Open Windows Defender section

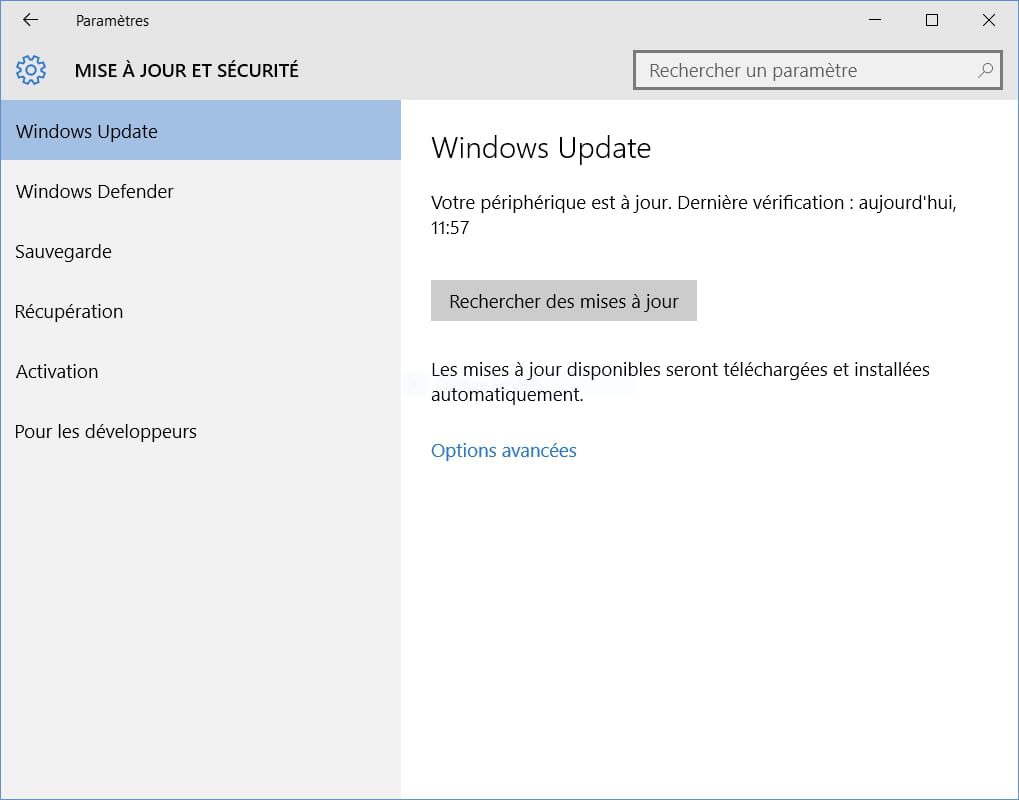(201, 191)
